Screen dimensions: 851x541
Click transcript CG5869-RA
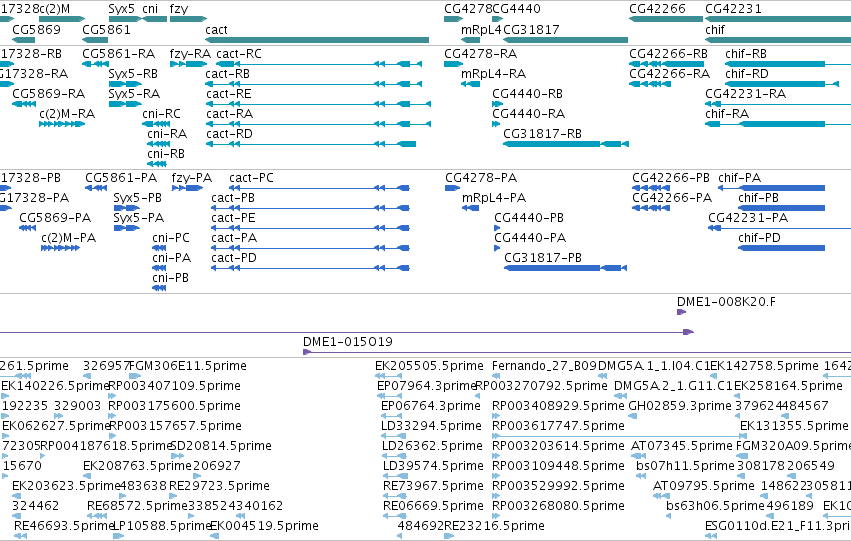point(24,104)
